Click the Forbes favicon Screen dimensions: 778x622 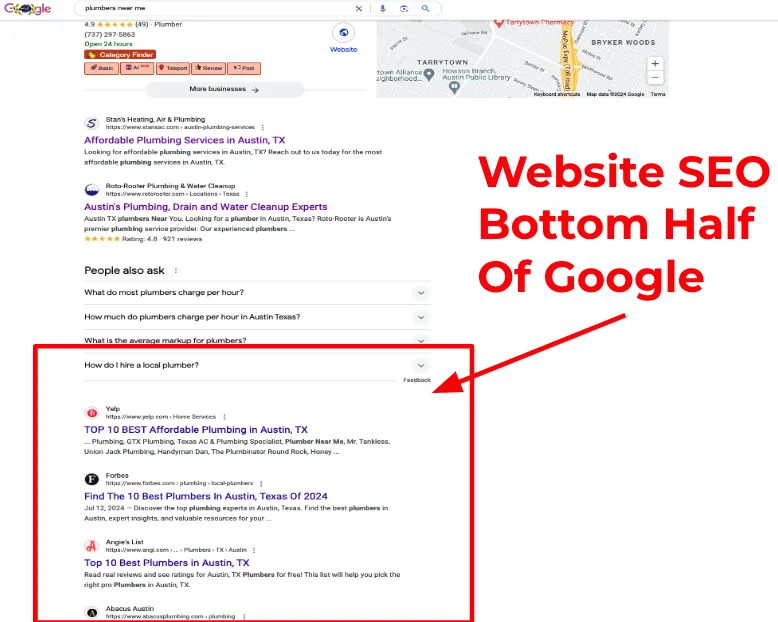coord(92,479)
